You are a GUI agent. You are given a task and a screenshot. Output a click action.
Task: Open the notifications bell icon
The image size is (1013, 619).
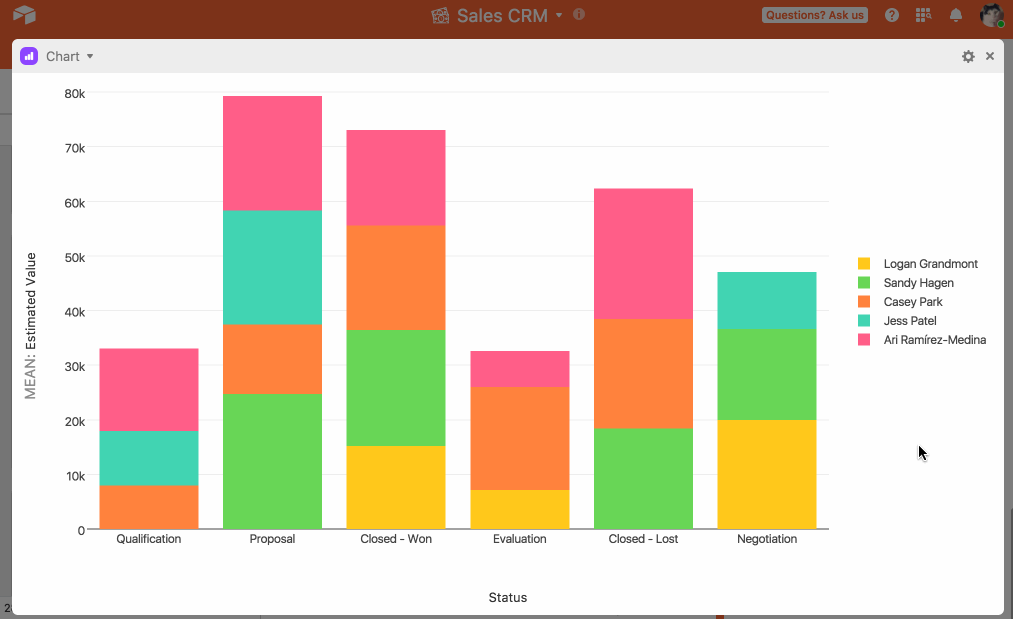pyautogui.click(x=956, y=15)
